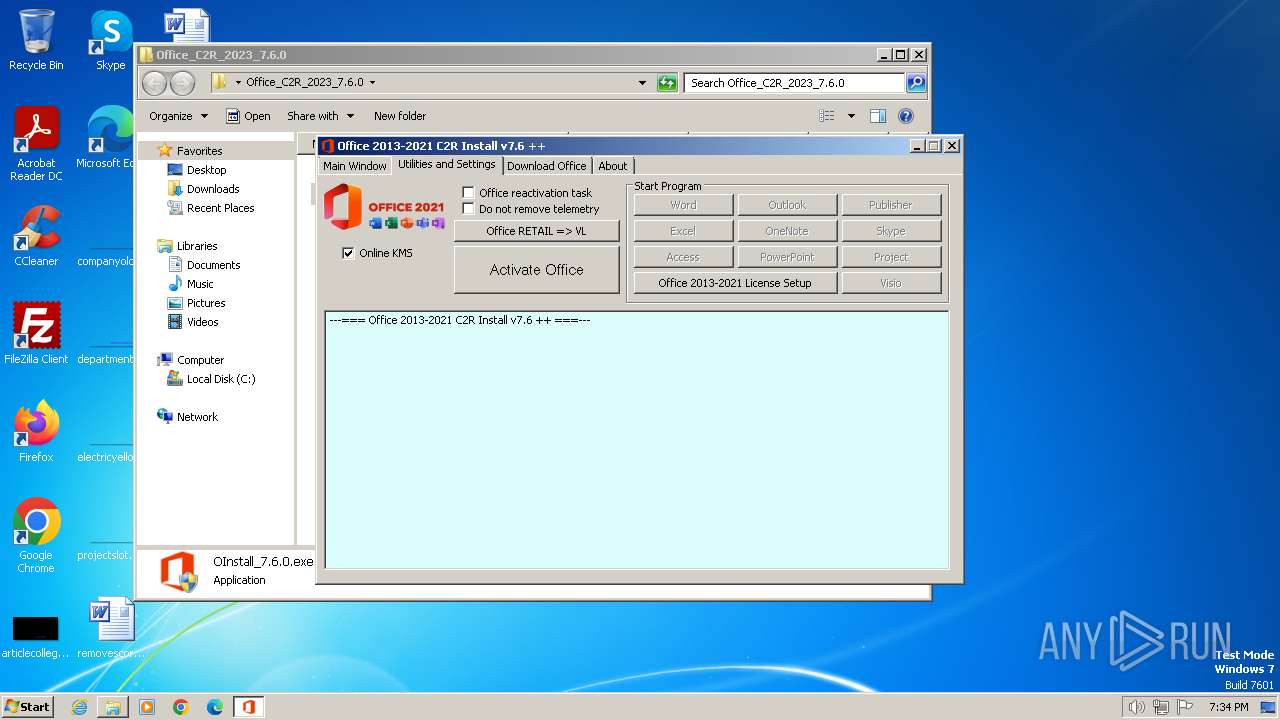Launch Acrobat Reader DC from the desktop
This screenshot has height=720, width=1280.
(x=36, y=144)
